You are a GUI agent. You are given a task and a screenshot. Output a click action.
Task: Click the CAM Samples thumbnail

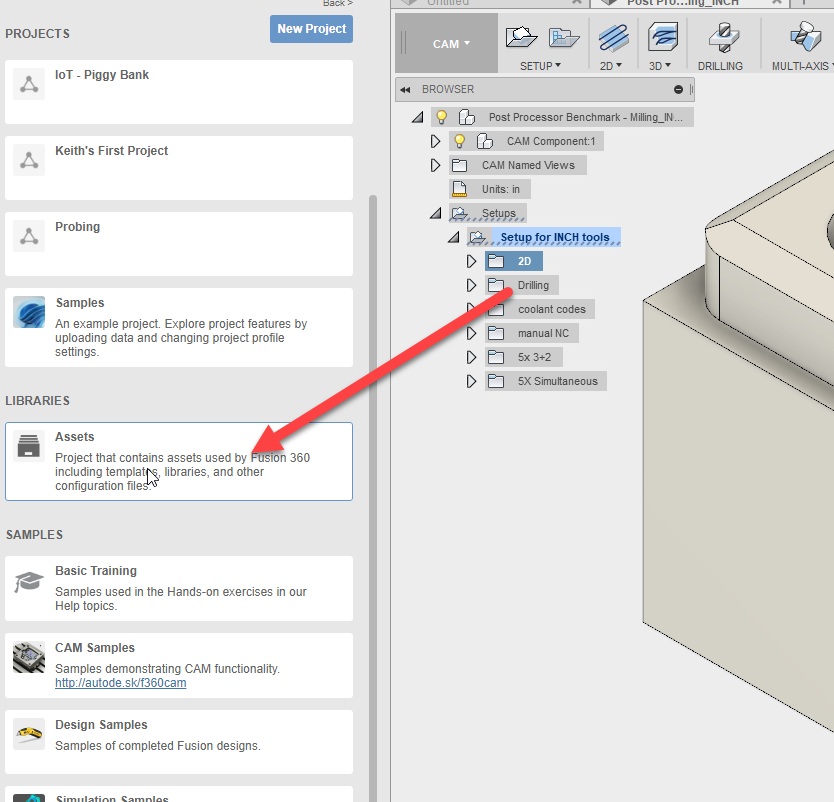(29, 657)
